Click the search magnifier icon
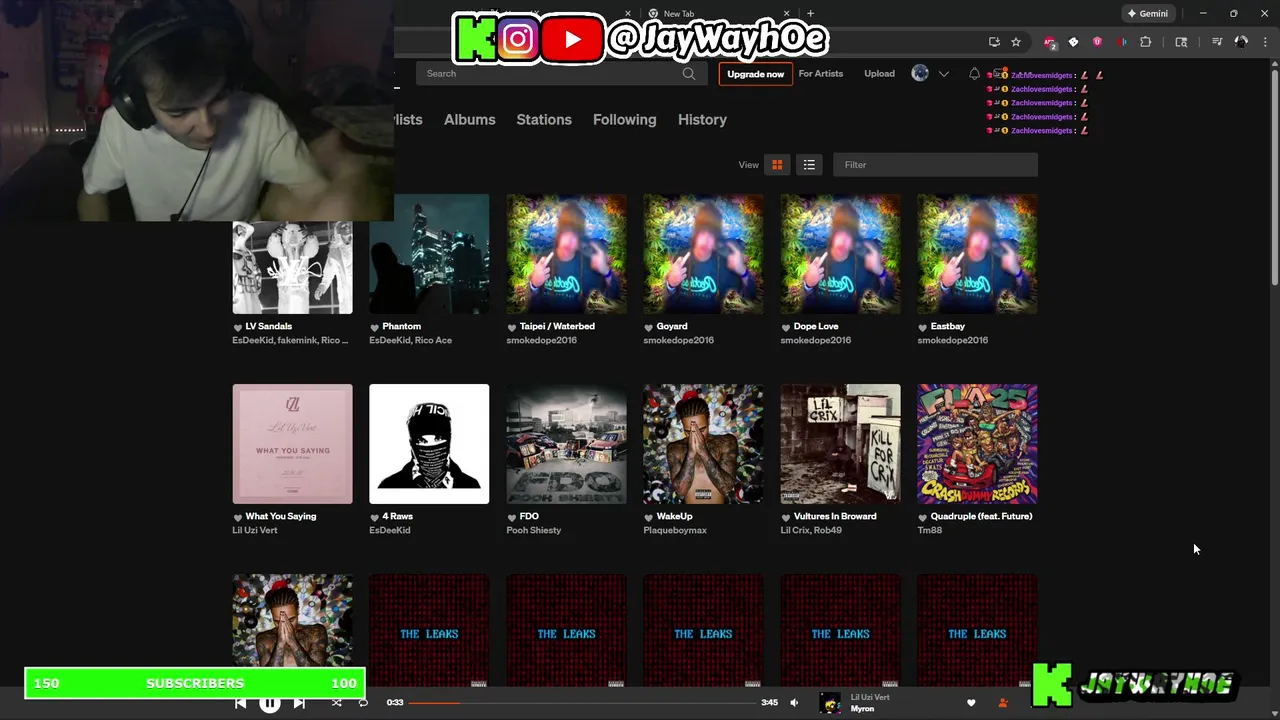 point(689,73)
